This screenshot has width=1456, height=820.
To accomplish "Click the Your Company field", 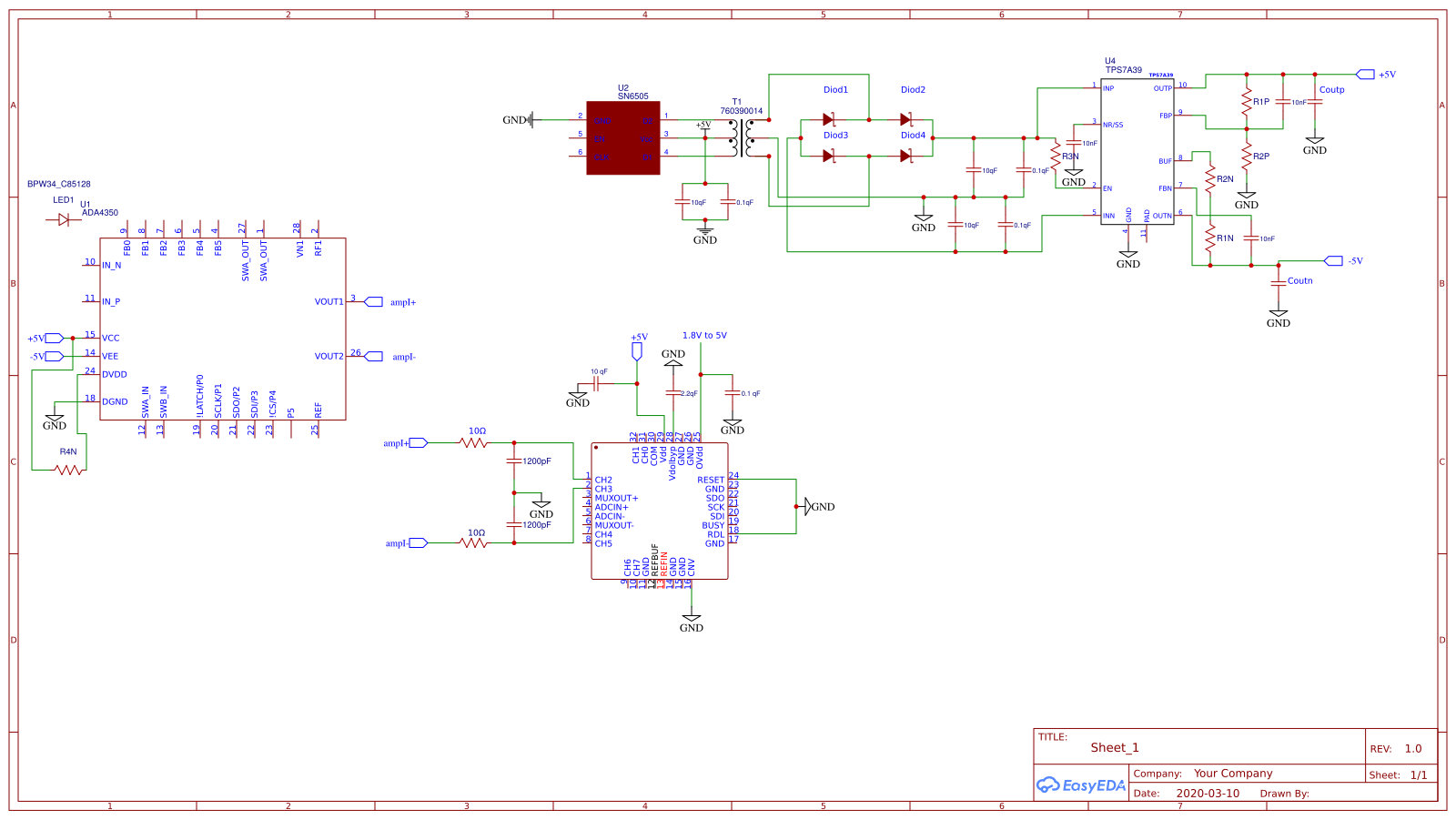I will click(x=1233, y=773).
